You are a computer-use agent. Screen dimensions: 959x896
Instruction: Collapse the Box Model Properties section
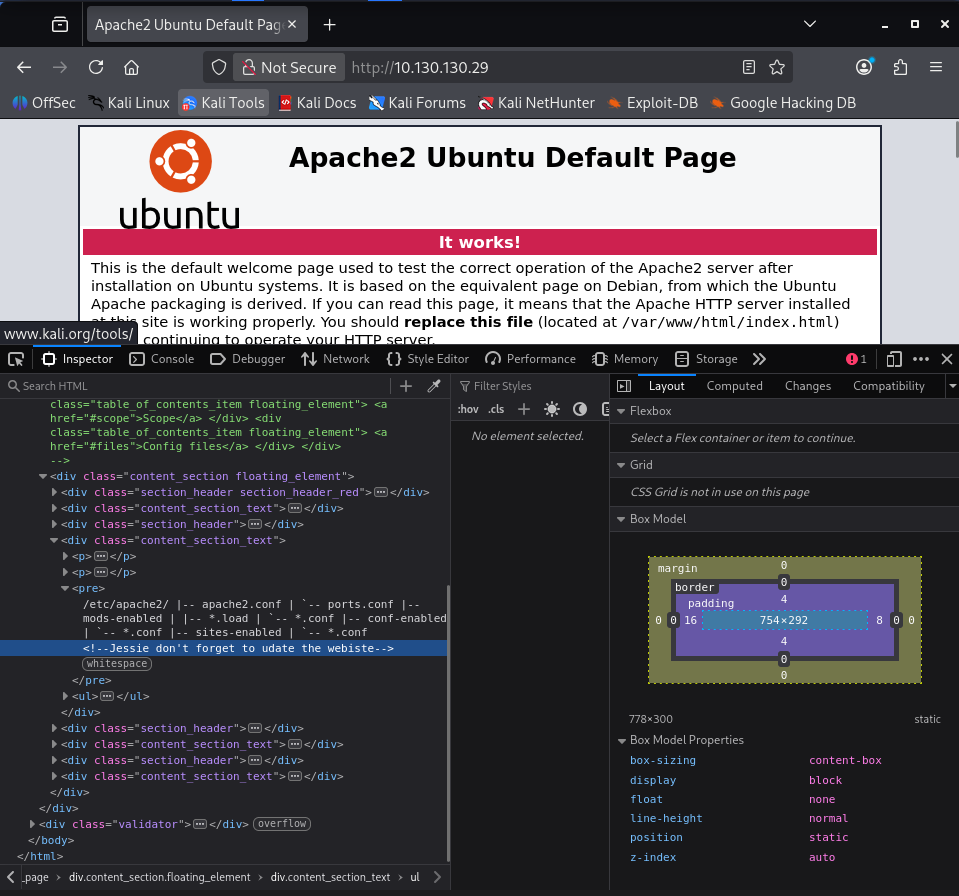(621, 740)
